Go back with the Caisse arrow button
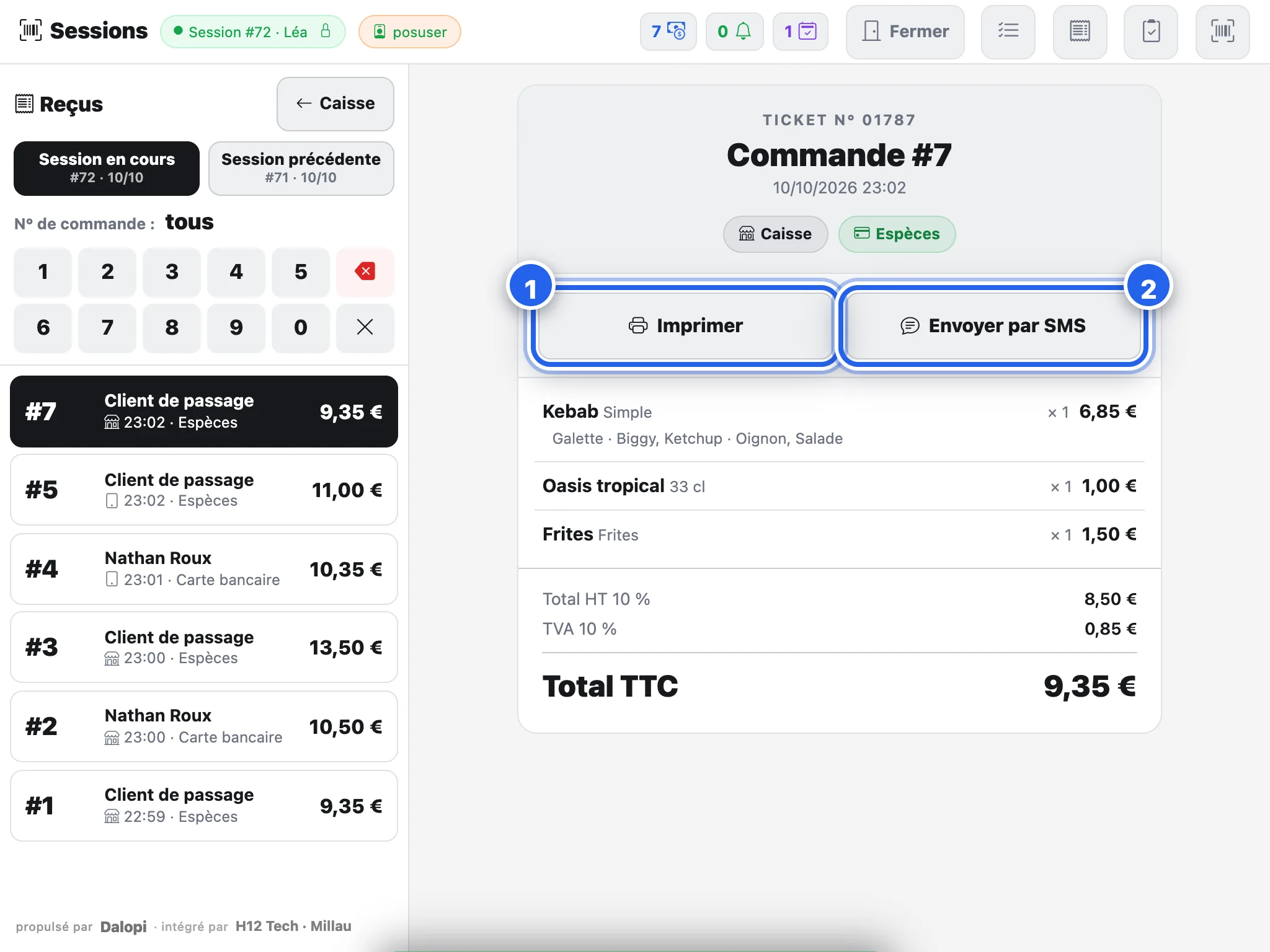Viewport: 1270px width, 952px height. click(335, 104)
